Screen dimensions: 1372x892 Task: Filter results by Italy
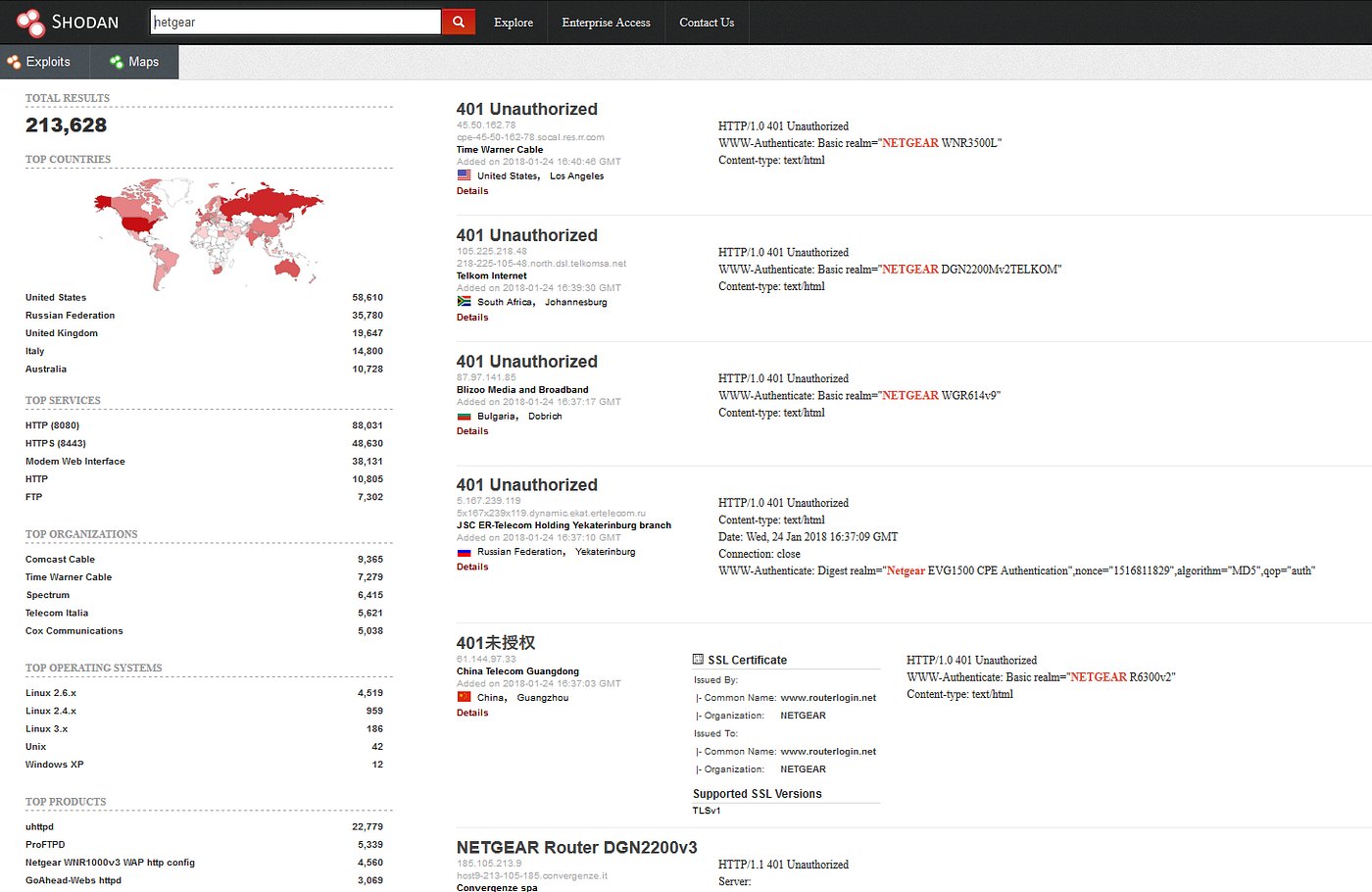[34, 351]
